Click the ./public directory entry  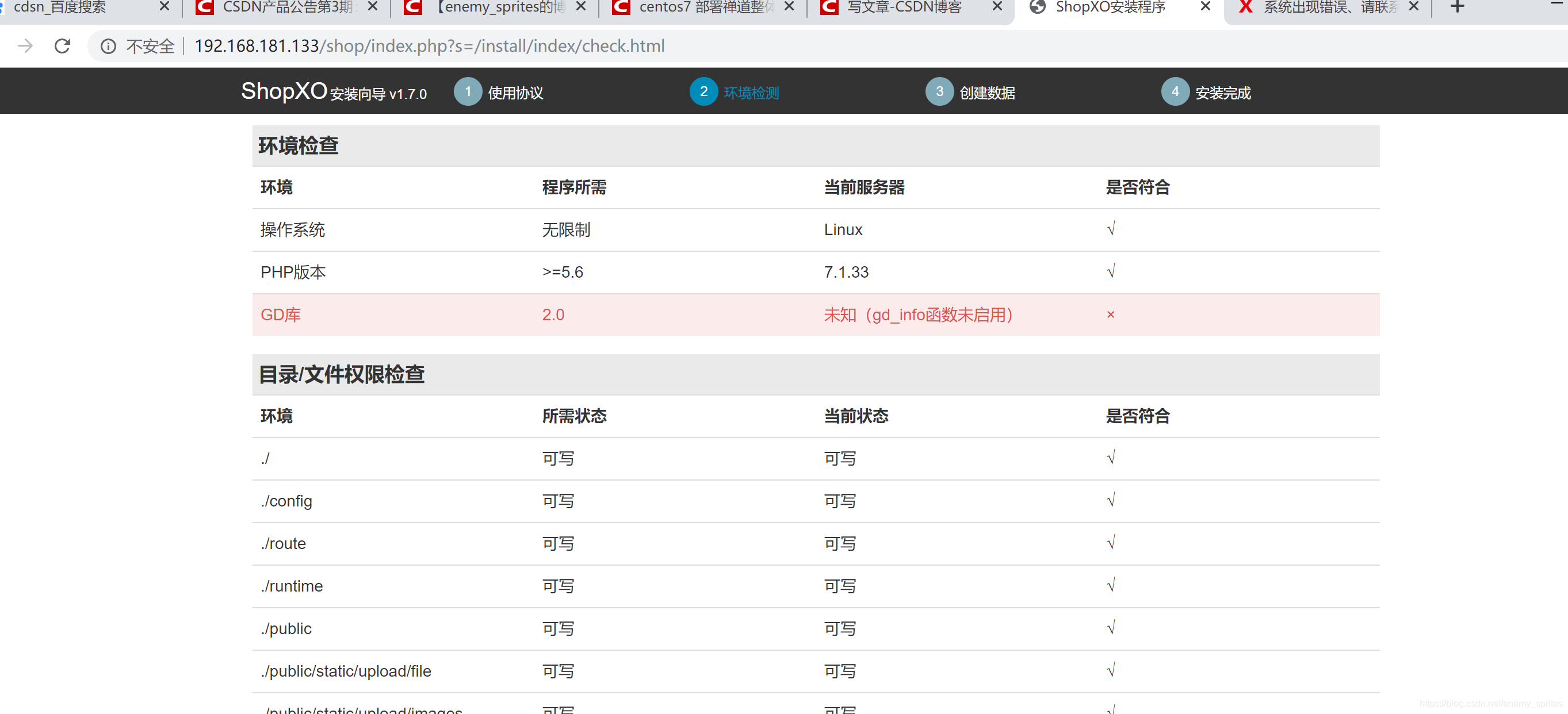[286, 629]
